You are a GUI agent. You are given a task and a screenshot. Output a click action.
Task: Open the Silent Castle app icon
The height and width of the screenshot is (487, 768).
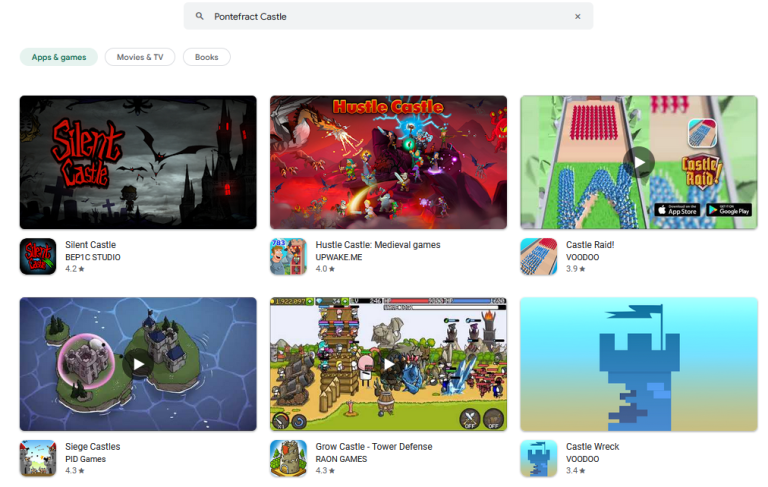coord(38,257)
